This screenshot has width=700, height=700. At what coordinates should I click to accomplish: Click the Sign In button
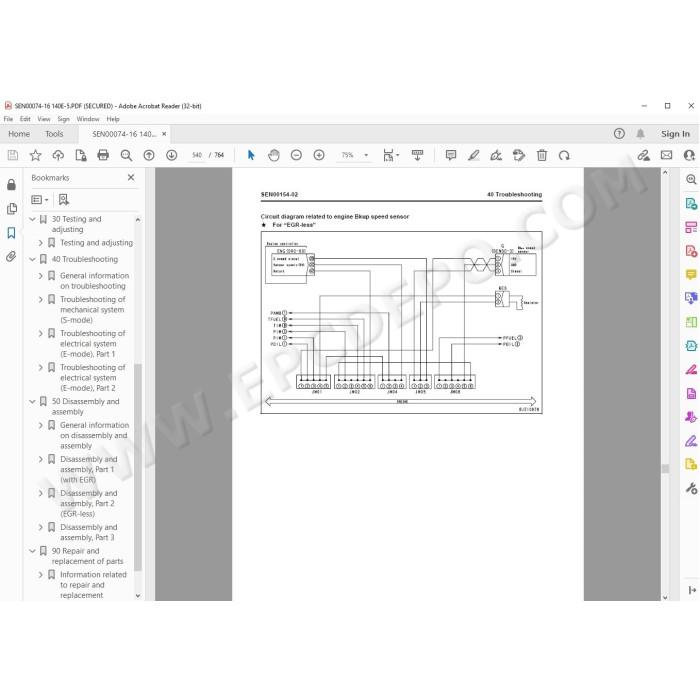click(x=675, y=134)
